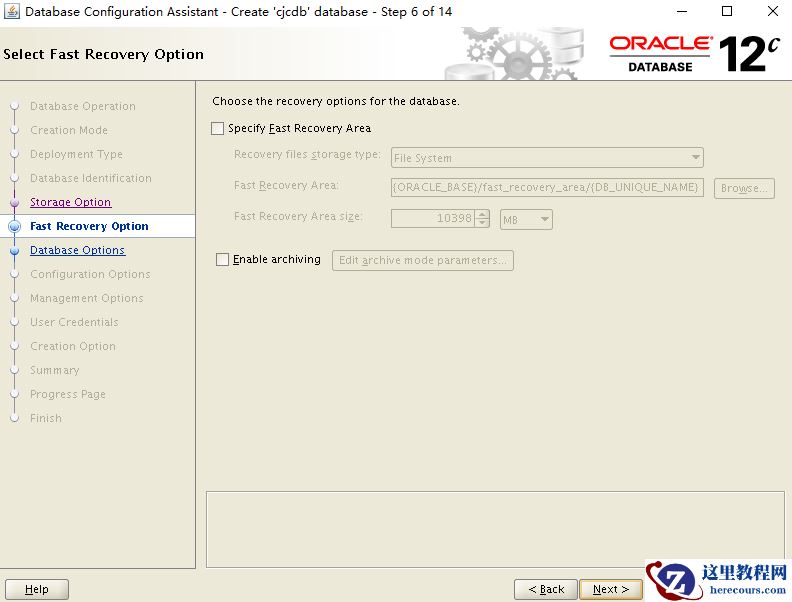Click Summary step
792x602 pixels.
click(x=55, y=370)
